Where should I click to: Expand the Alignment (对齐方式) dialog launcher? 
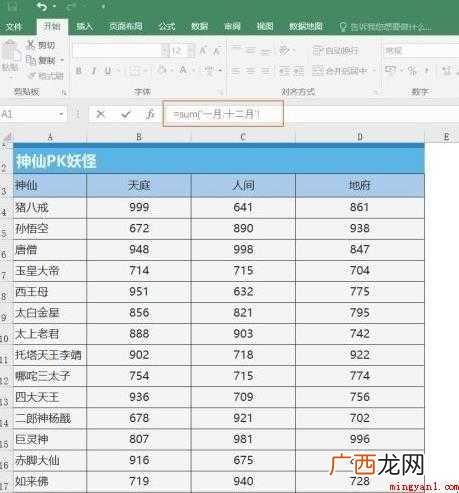376,92
